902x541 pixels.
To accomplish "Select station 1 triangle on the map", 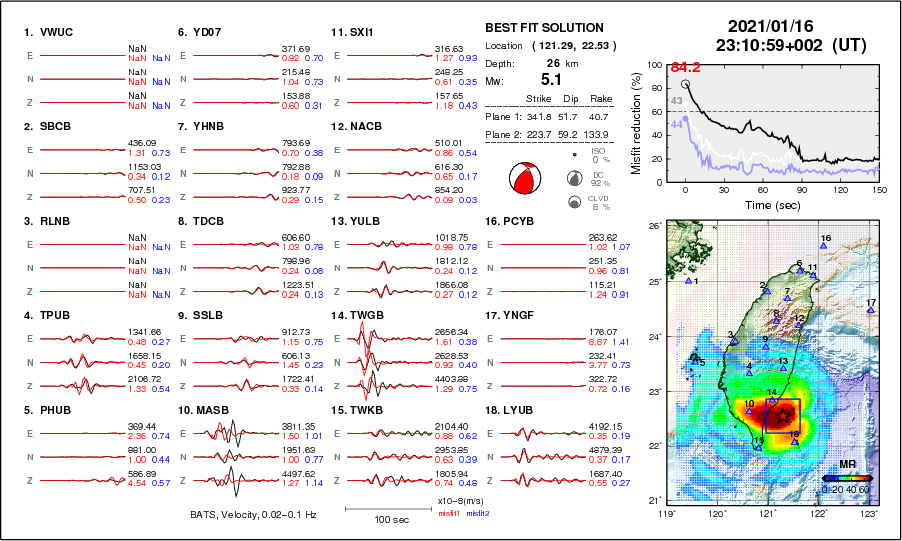I will [x=687, y=281].
